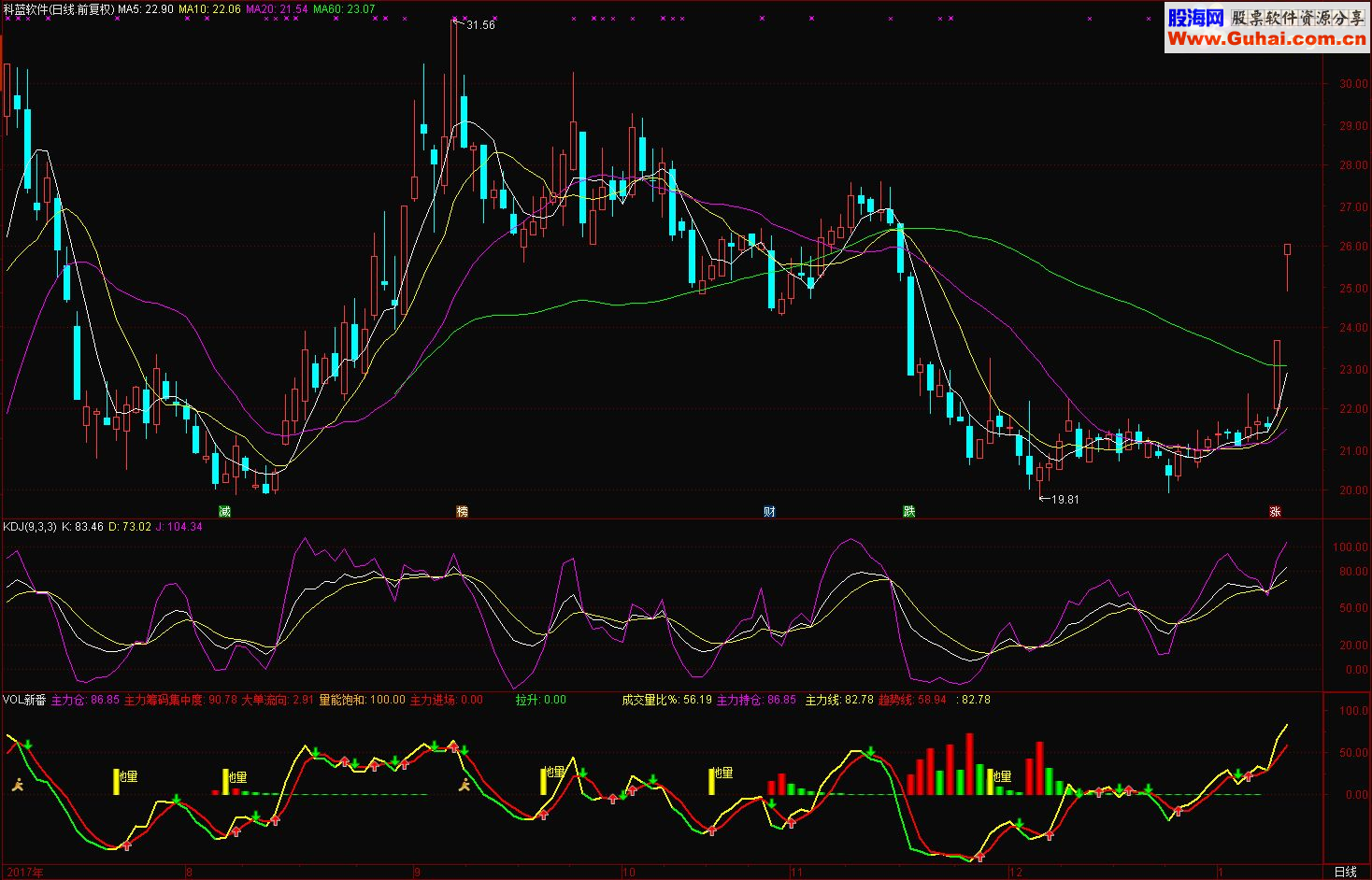This screenshot has height=880, width=1372.
Task: Click month 10 on the date axis
Action: pos(628,873)
